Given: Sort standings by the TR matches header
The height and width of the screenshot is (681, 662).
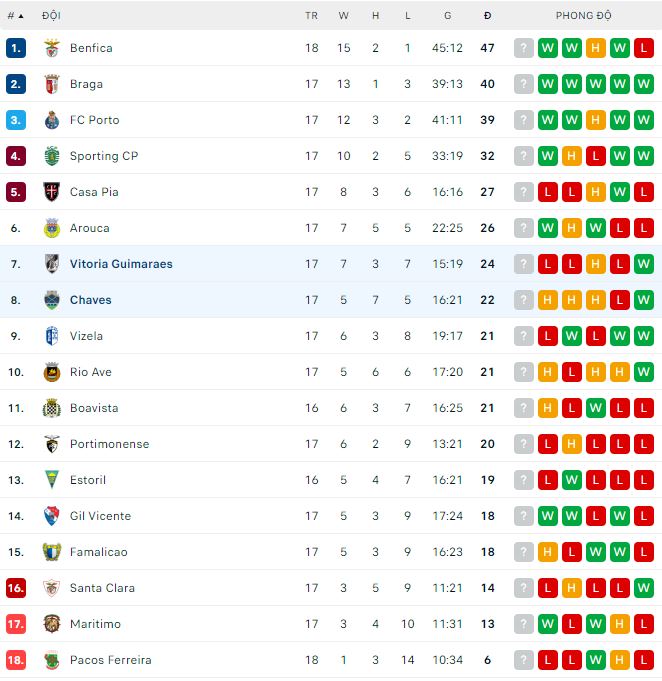Looking at the screenshot, I should coord(312,16).
